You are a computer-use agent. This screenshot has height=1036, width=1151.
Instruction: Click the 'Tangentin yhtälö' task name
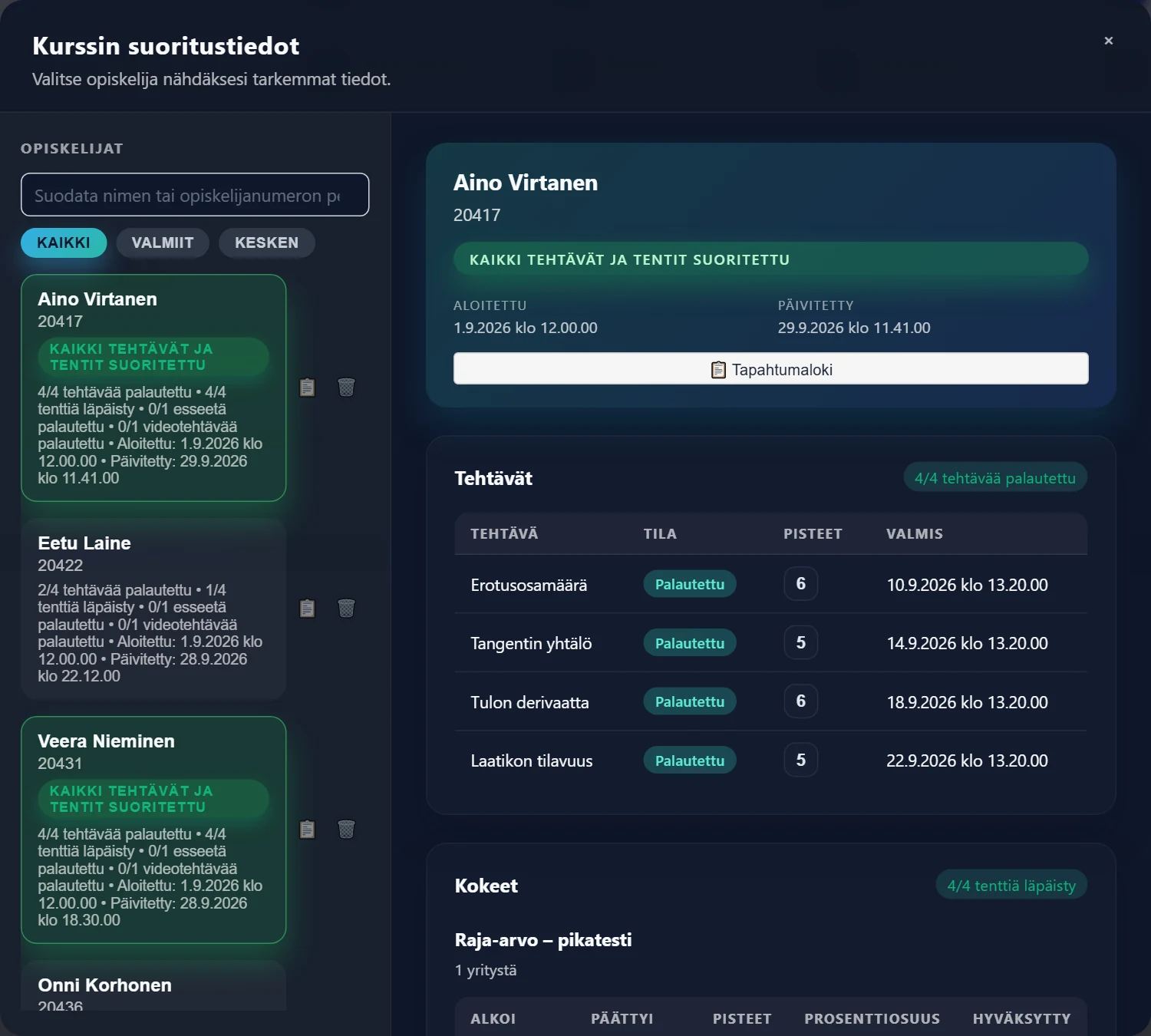(x=531, y=643)
